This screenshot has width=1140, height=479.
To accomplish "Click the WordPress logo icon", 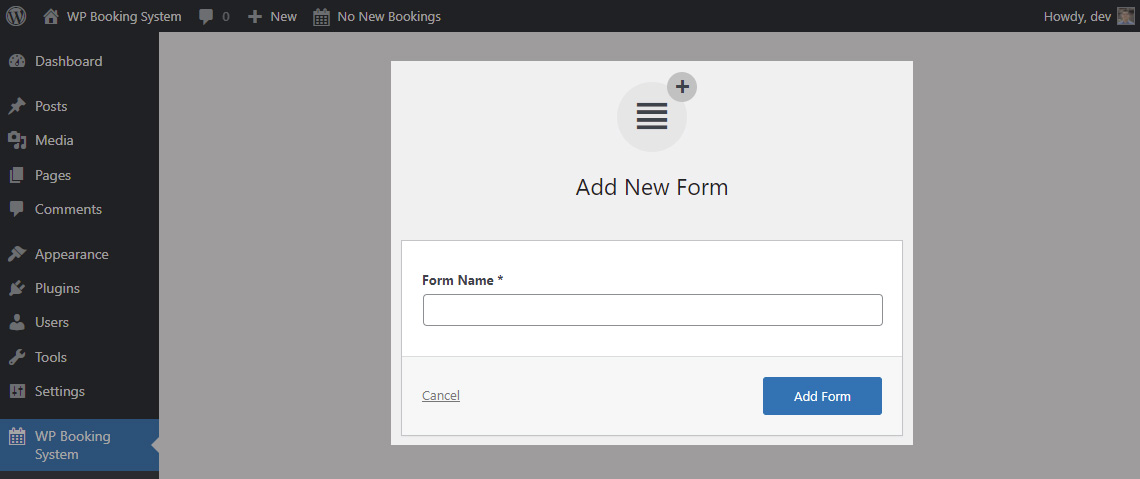I will 16,16.
